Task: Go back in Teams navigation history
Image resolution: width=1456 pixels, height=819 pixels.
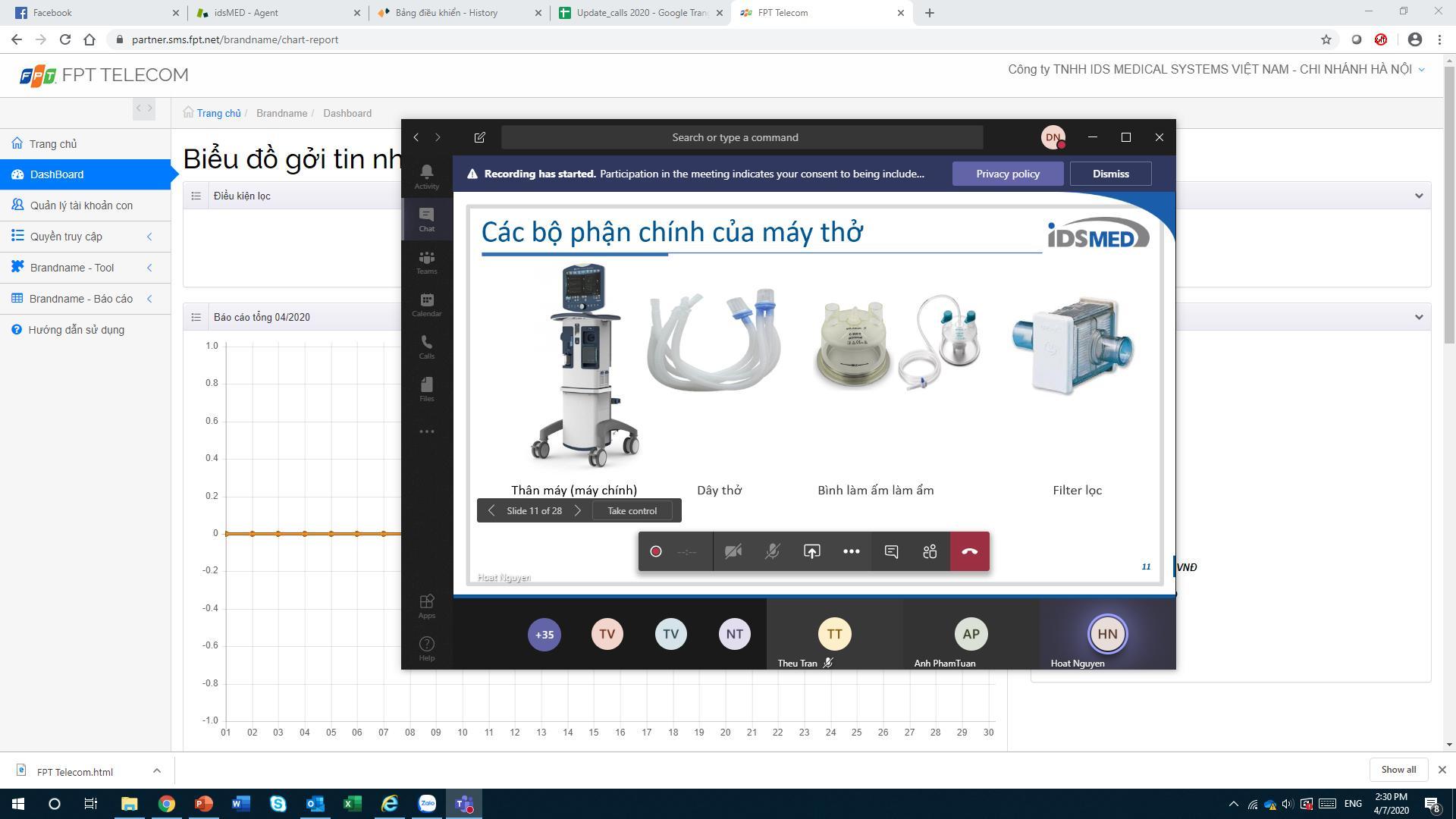Action: click(416, 137)
